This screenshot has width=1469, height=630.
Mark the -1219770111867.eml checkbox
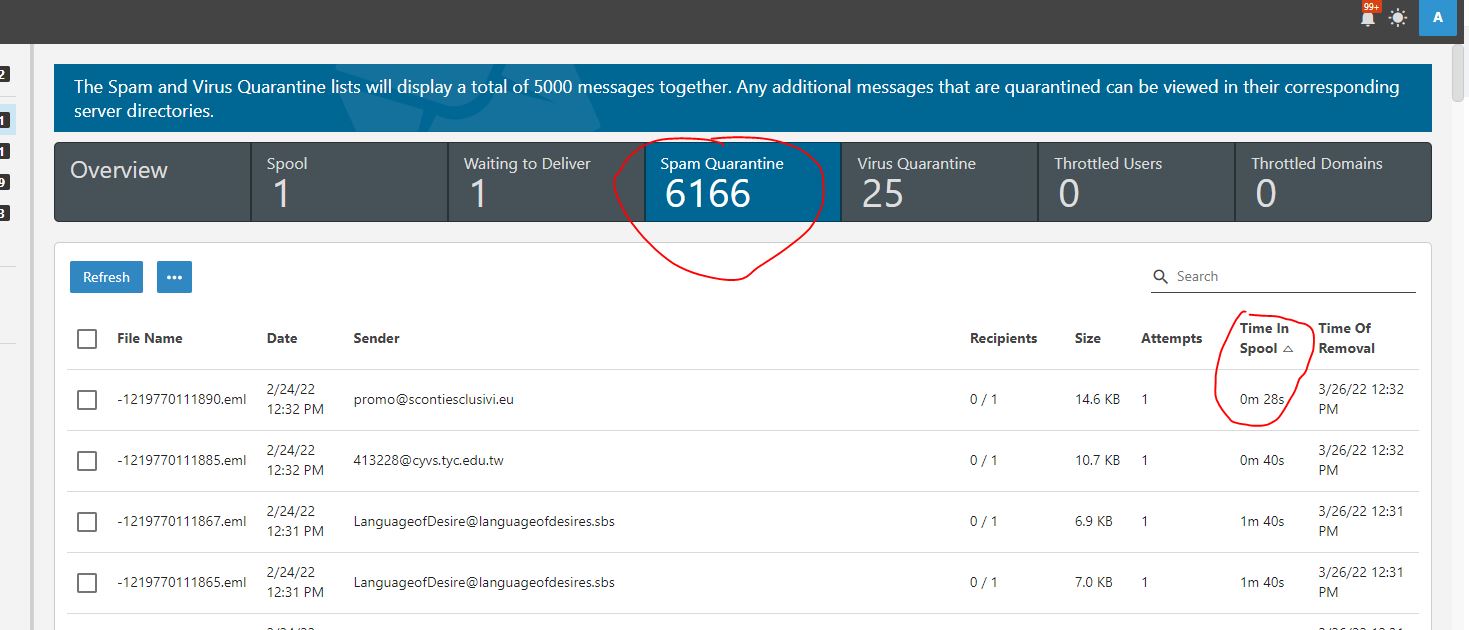(x=87, y=522)
